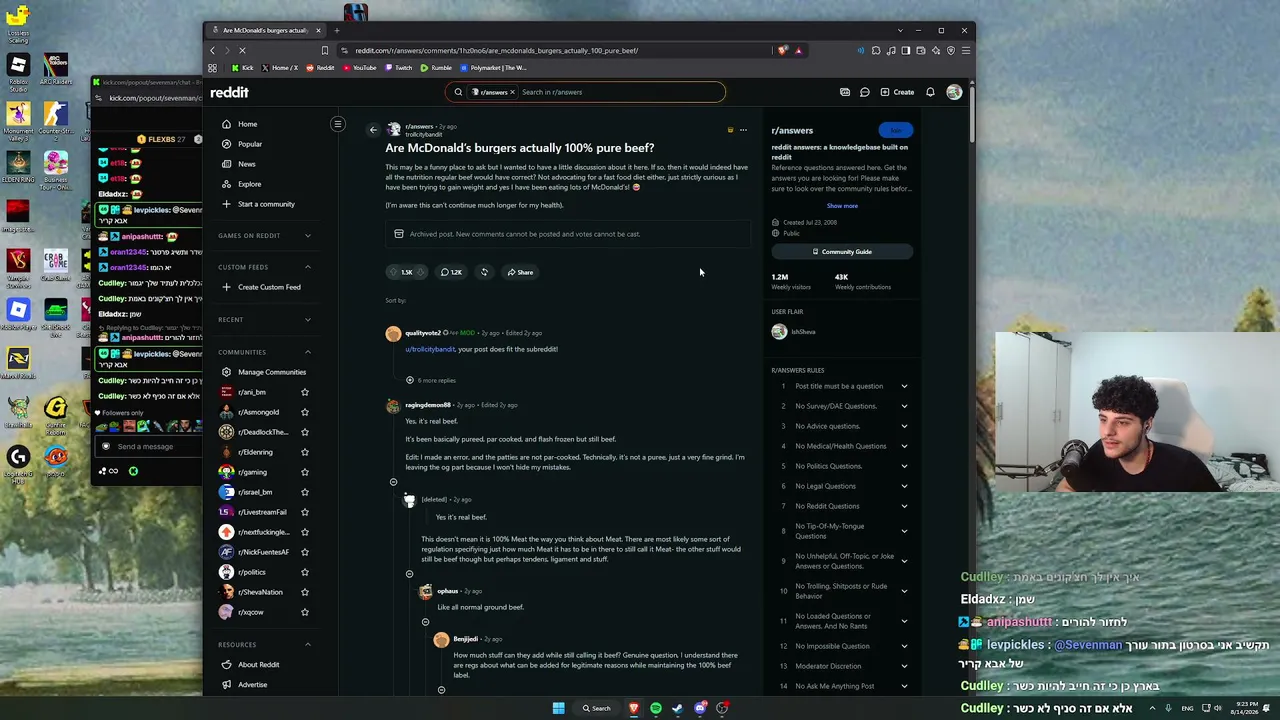1280x720 pixels.
Task: Select the 'Are McDonald's burgers' browser tab
Action: (x=265, y=30)
